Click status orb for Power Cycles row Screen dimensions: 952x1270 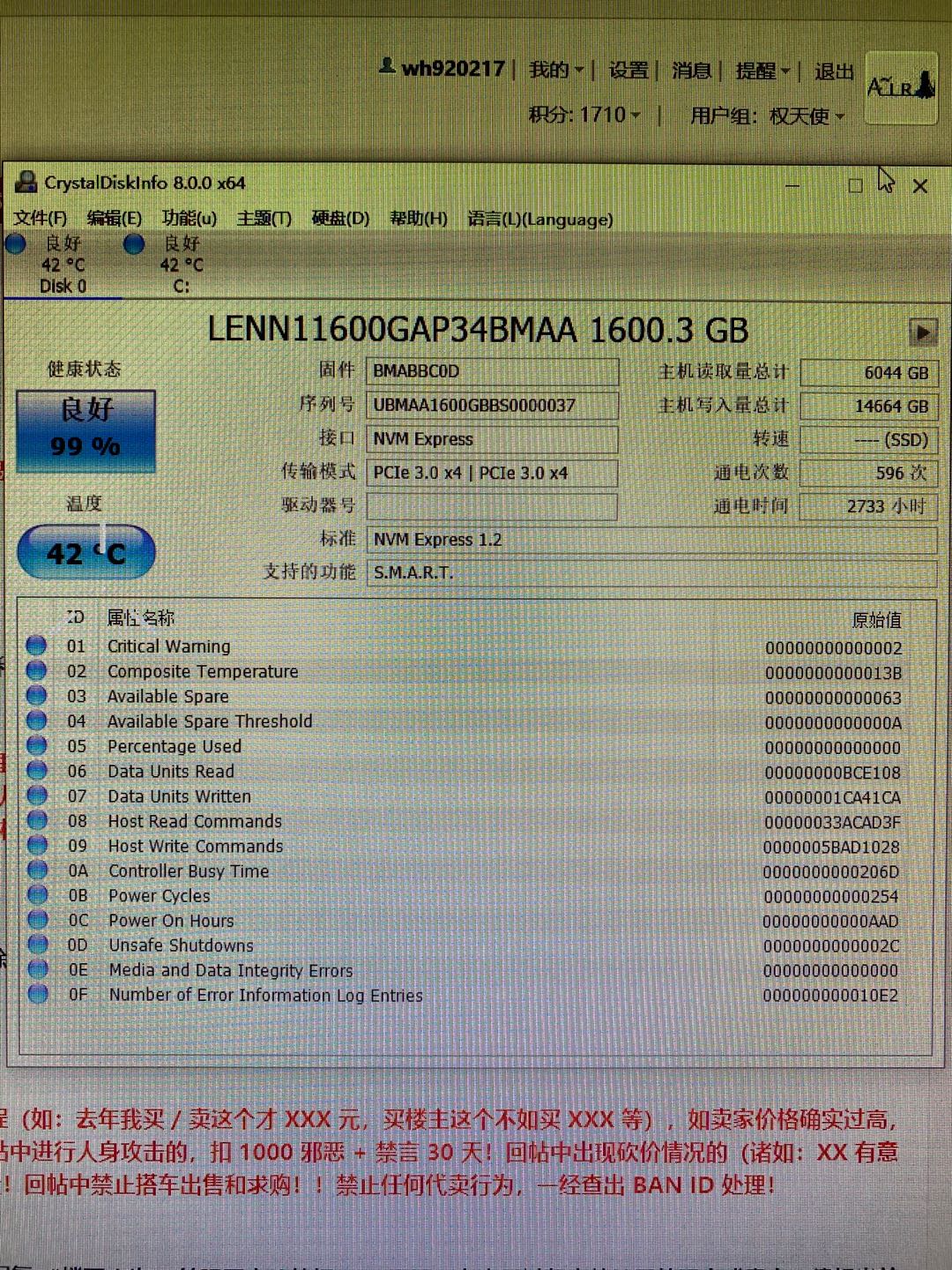[37, 895]
